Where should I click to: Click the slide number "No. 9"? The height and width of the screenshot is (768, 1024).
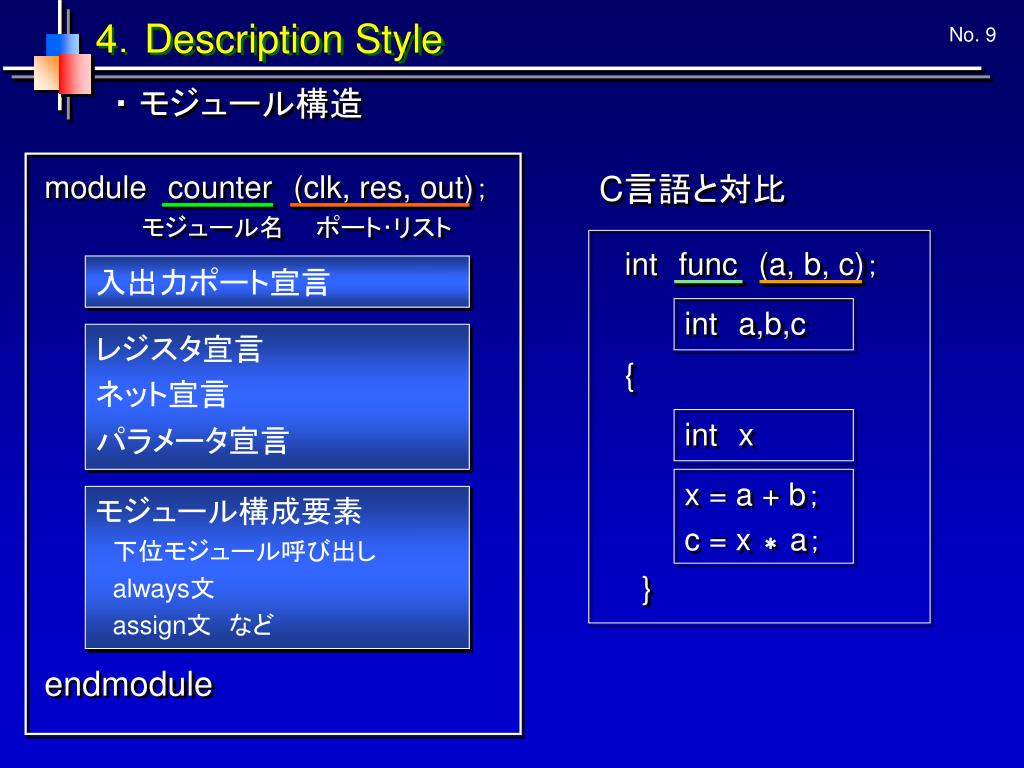click(972, 35)
